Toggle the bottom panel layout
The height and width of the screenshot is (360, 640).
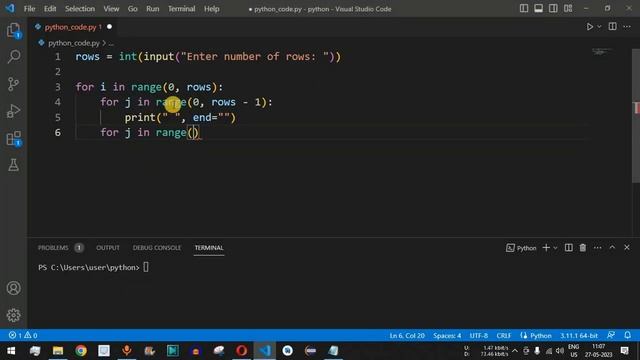(x=538, y=9)
